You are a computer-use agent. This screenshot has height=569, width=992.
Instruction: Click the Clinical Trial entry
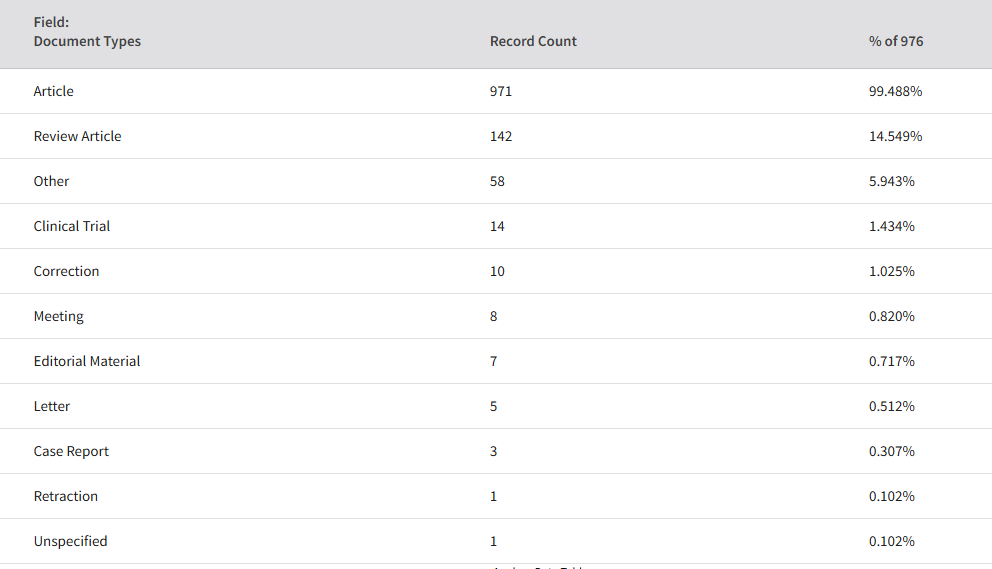[71, 226]
